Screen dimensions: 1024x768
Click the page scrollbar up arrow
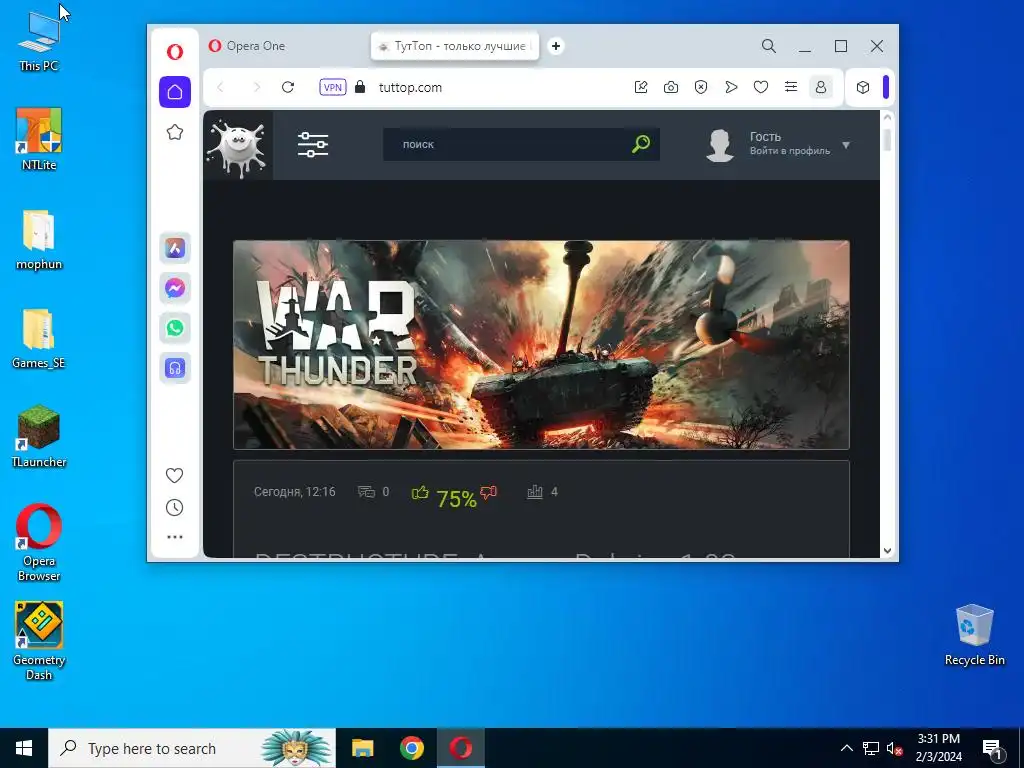tap(887, 118)
